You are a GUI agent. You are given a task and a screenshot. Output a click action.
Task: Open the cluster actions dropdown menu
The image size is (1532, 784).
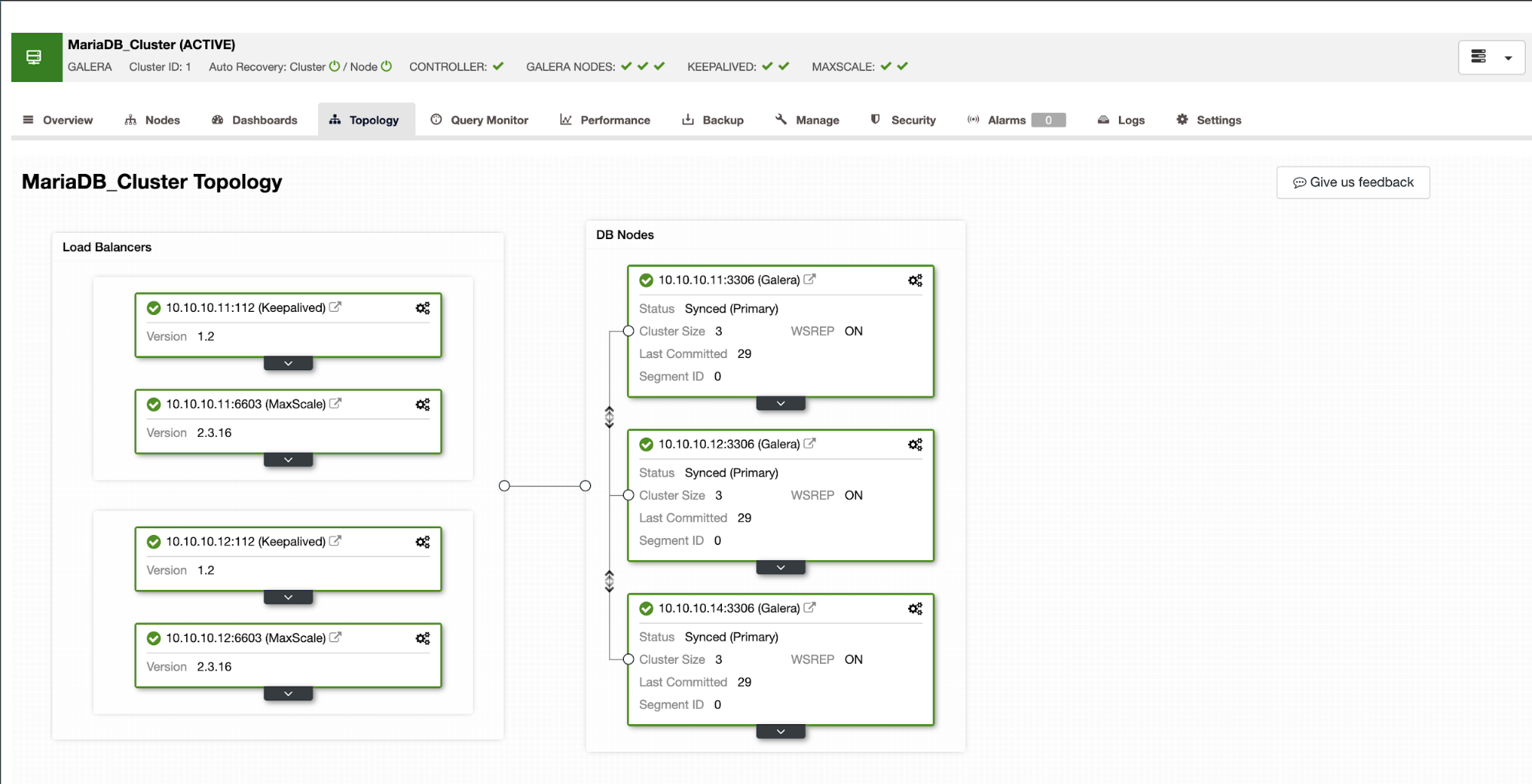point(1491,57)
